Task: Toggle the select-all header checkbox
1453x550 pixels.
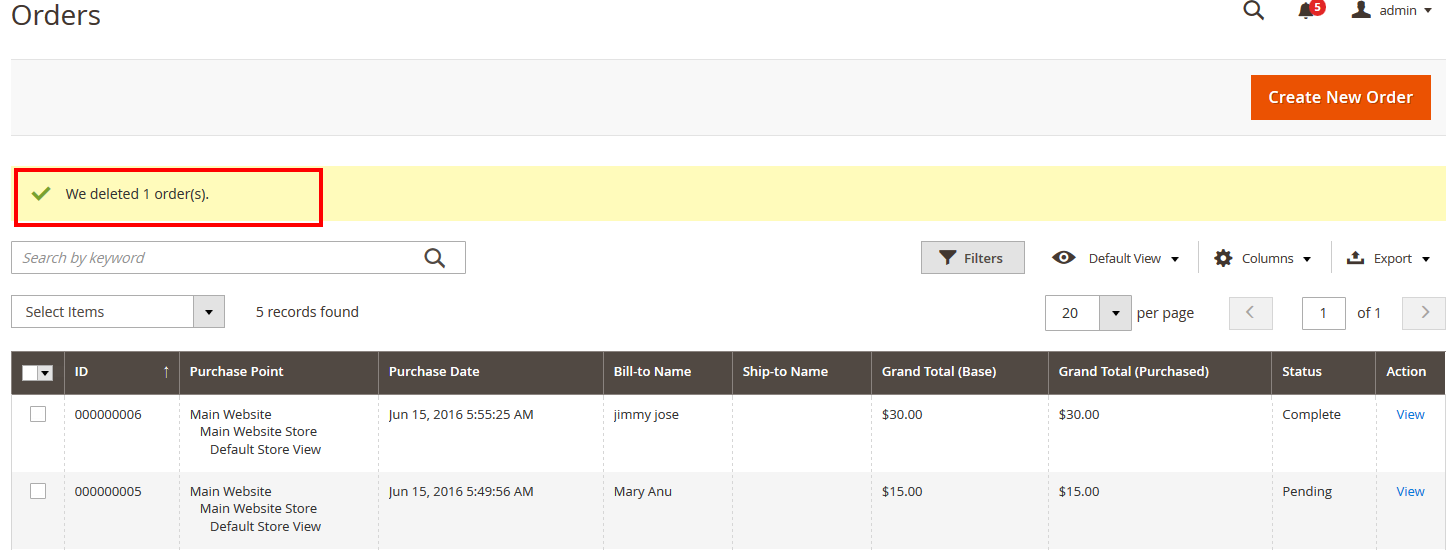Action: (x=30, y=372)
